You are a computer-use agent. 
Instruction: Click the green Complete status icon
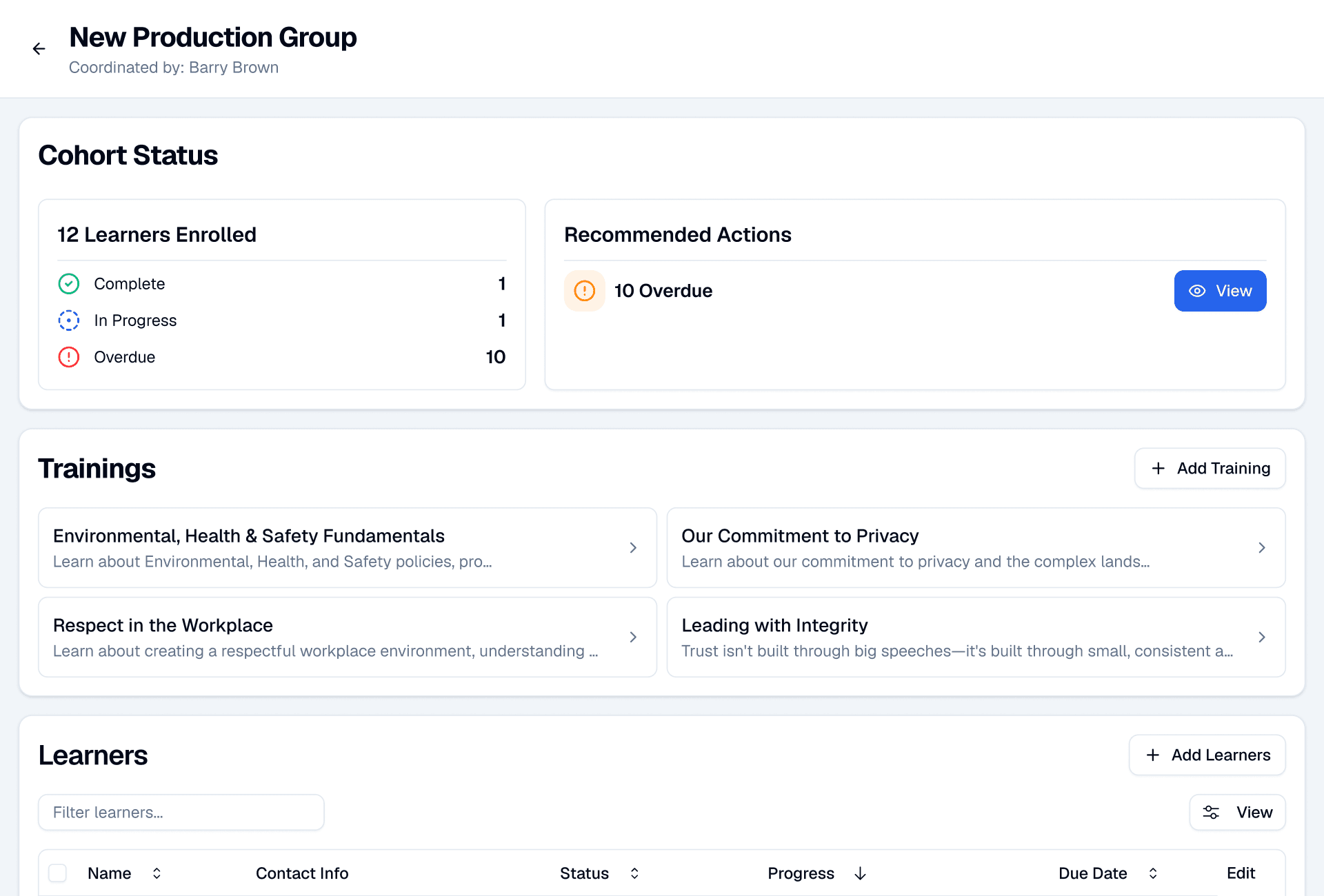[68, 283]
